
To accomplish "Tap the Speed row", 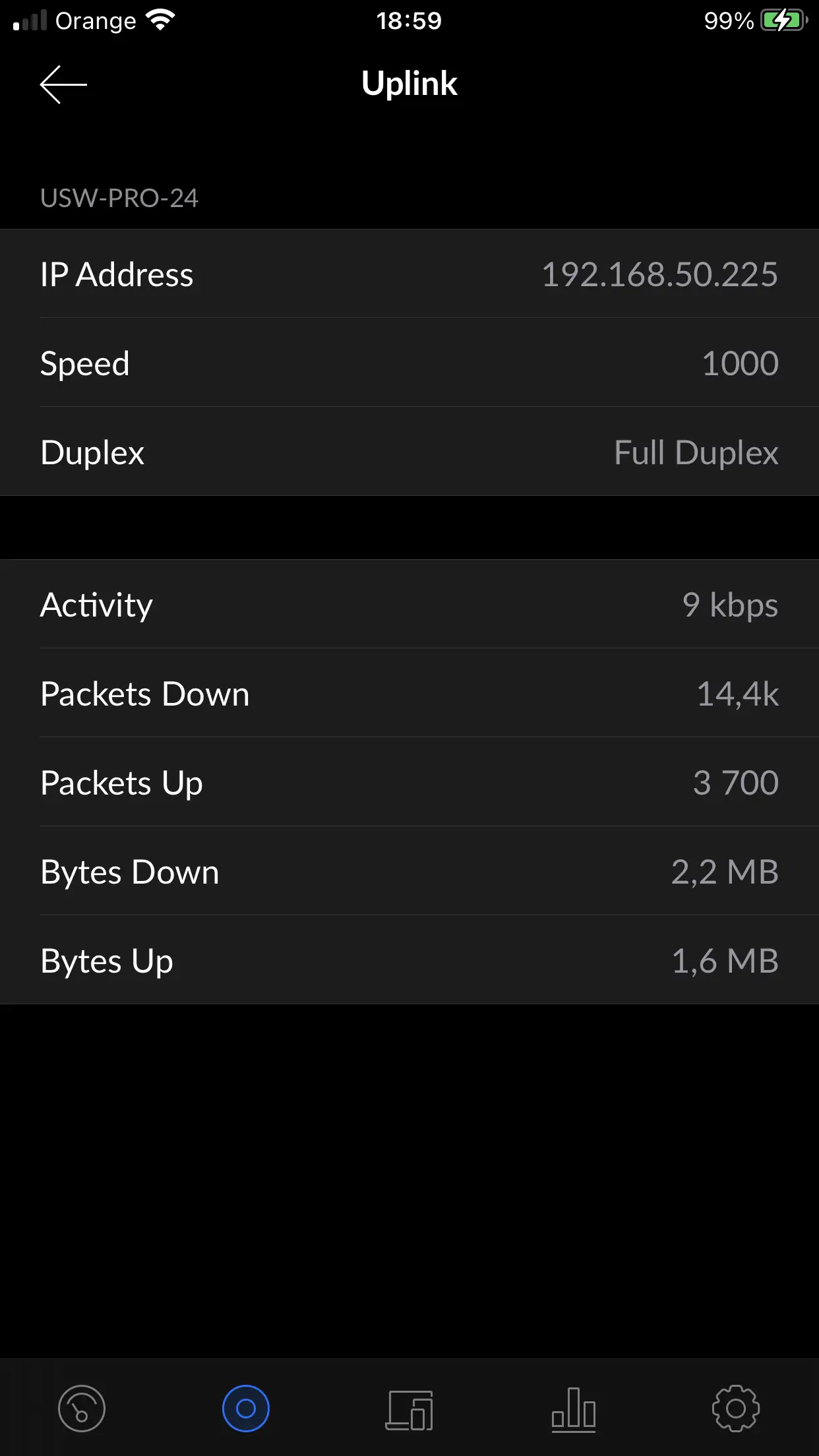I will (x=409, y=363).
